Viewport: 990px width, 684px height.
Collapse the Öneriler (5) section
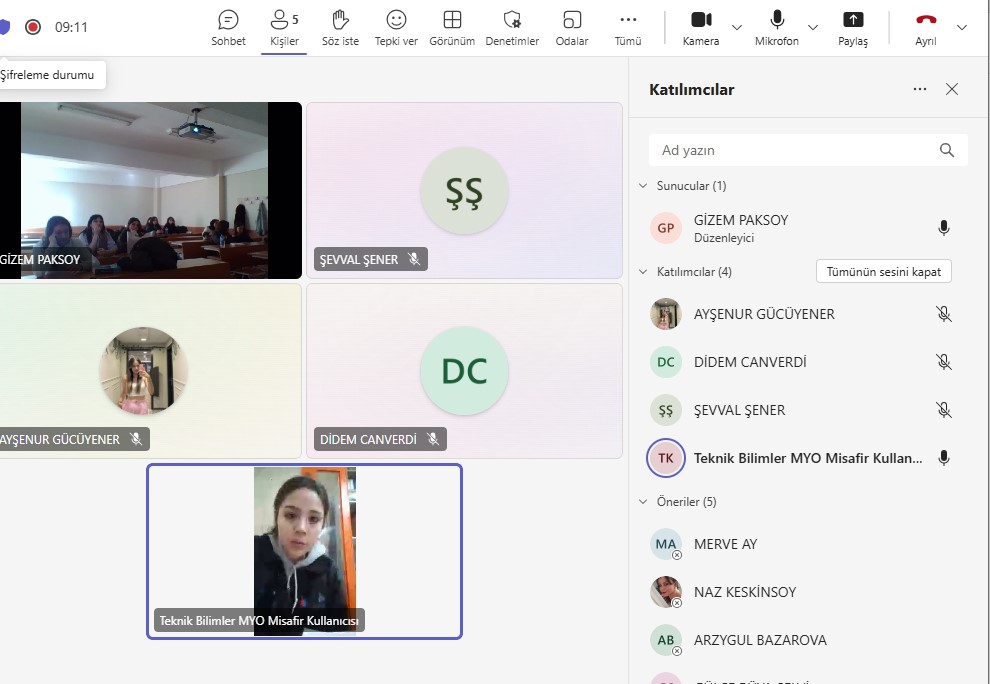(x=643, y=502)
